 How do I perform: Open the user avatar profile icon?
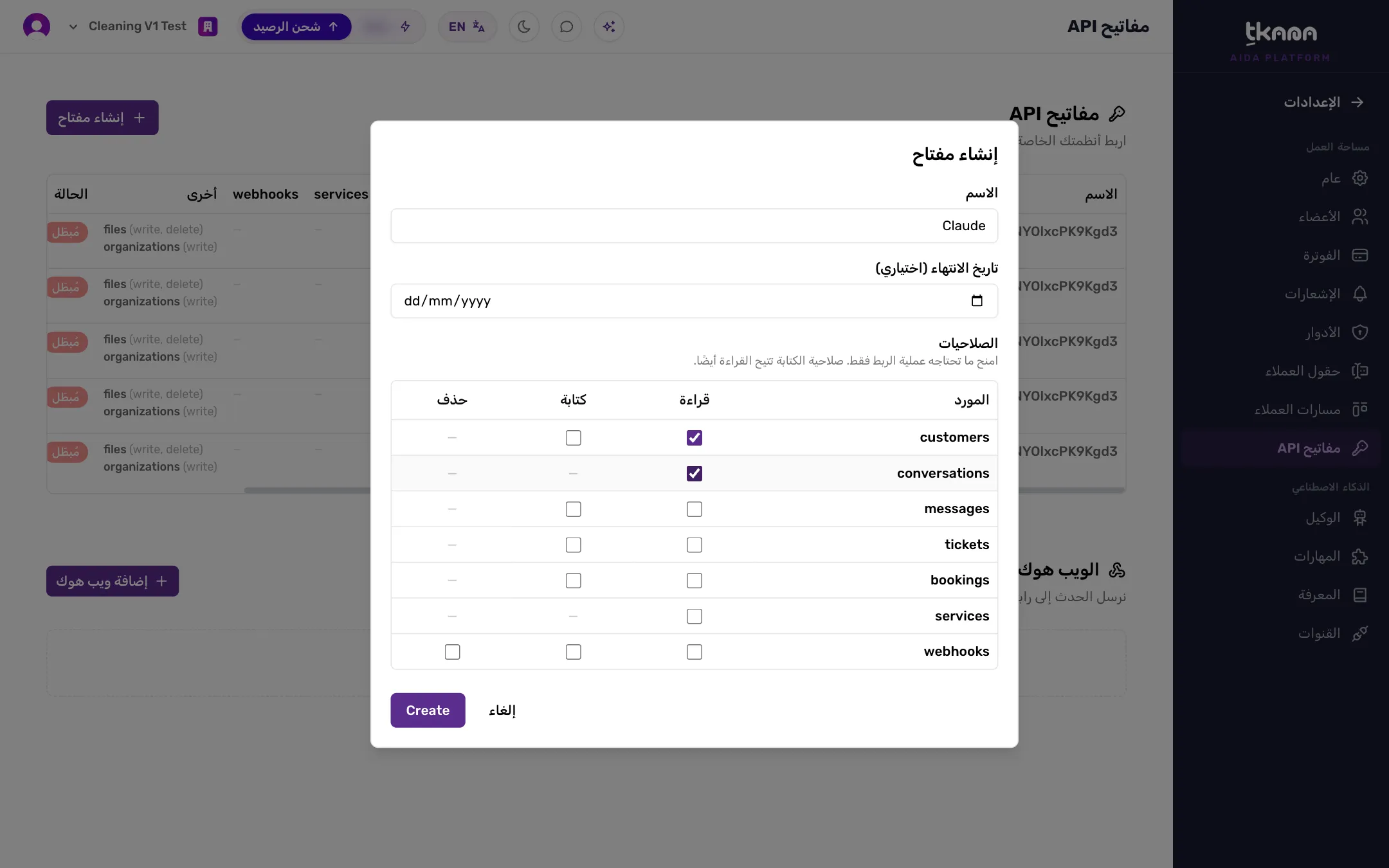pos(37,26)
